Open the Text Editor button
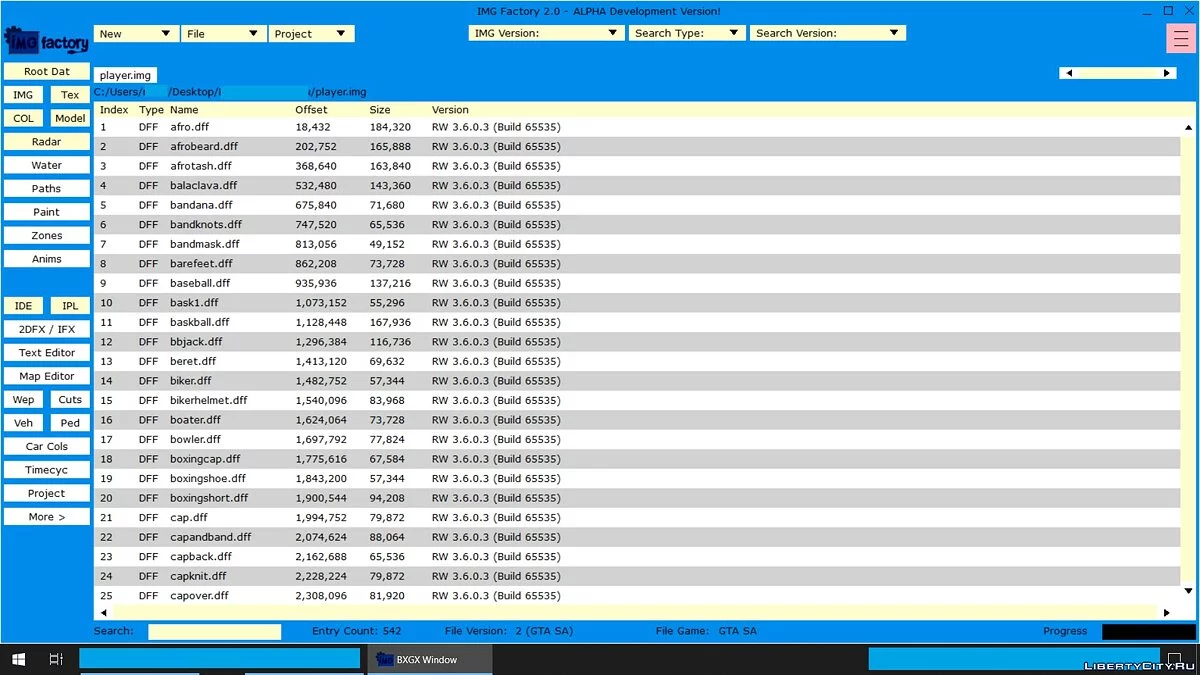Viewport: 1200px width, 675px height. click(x=47, y=353)
